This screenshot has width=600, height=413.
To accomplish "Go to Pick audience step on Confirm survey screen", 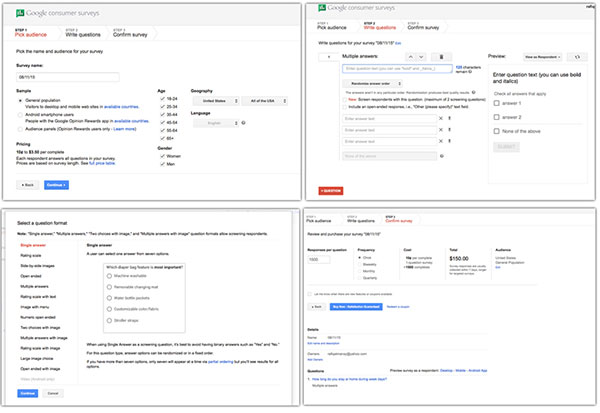I will (x=318, y=221).
